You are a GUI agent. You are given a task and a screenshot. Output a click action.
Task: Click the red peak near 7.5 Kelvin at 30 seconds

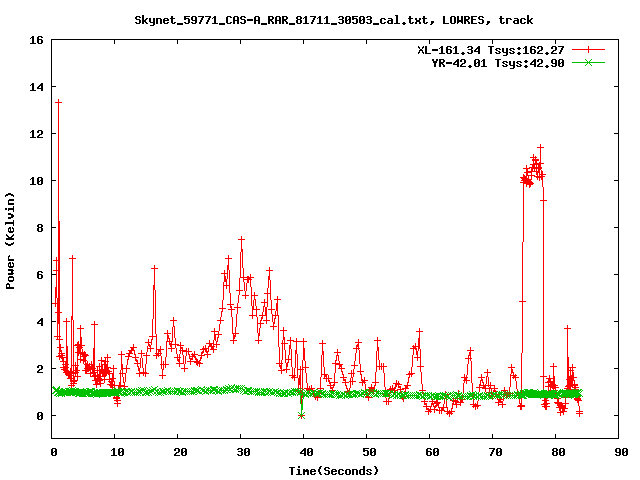(241, 239)
